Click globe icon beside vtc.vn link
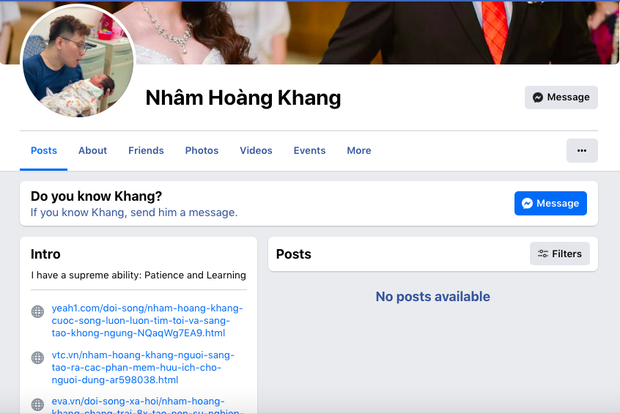 coord(38,356)
